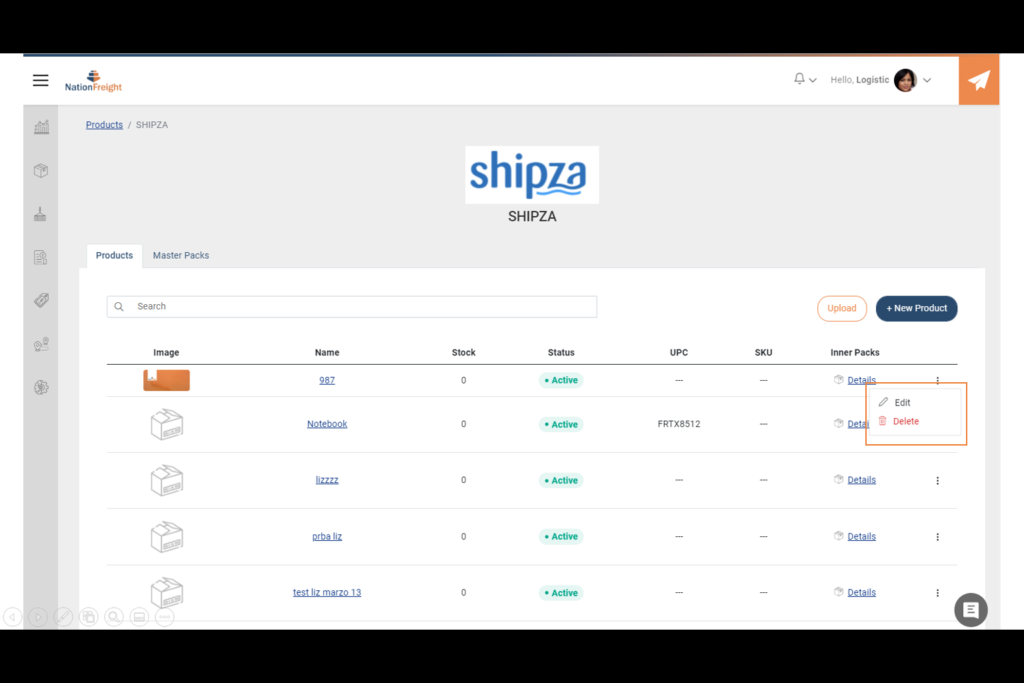The width and height of the screenshot is (1024, 683).
Task: Click the Upload button
Action: (x=842, y=308)
